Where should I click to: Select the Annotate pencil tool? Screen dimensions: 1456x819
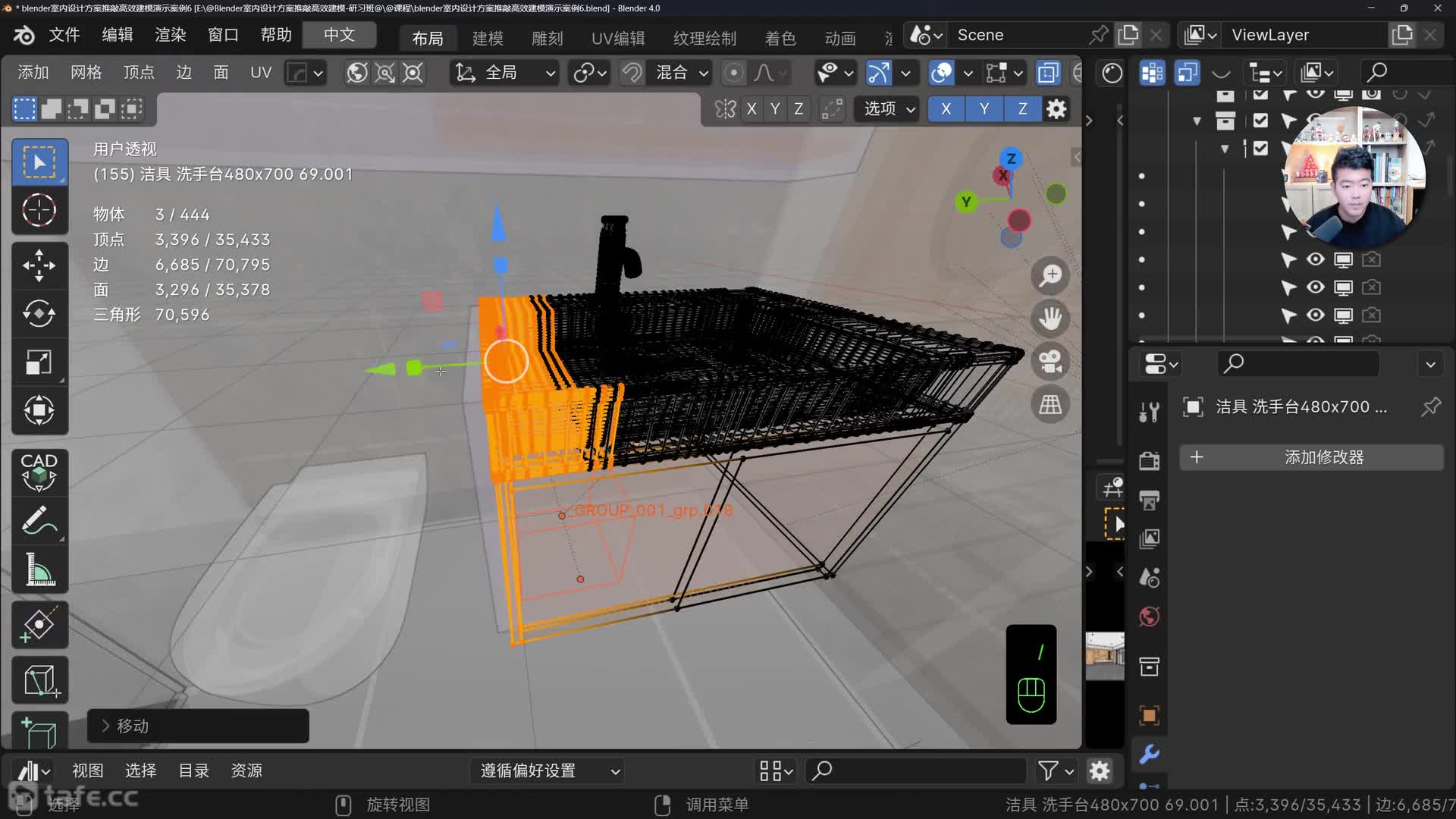pos(39,521)
